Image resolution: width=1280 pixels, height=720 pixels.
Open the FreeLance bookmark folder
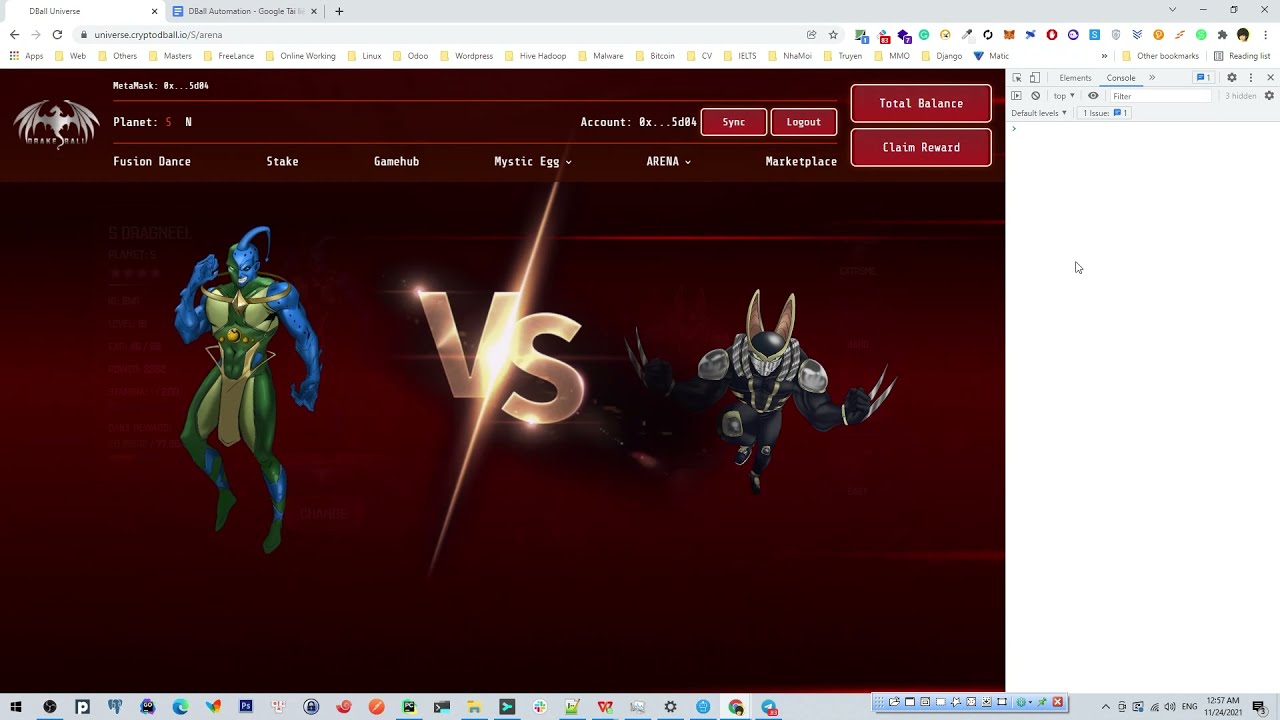pos(229,56)
